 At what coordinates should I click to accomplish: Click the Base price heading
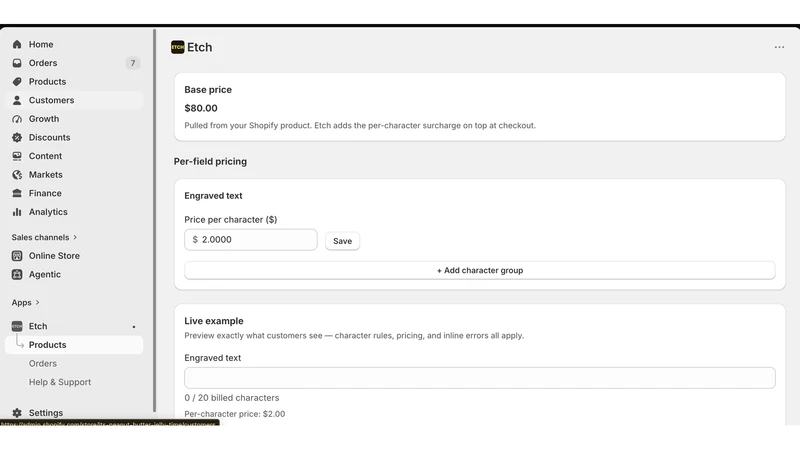click(x=208, y=89)
